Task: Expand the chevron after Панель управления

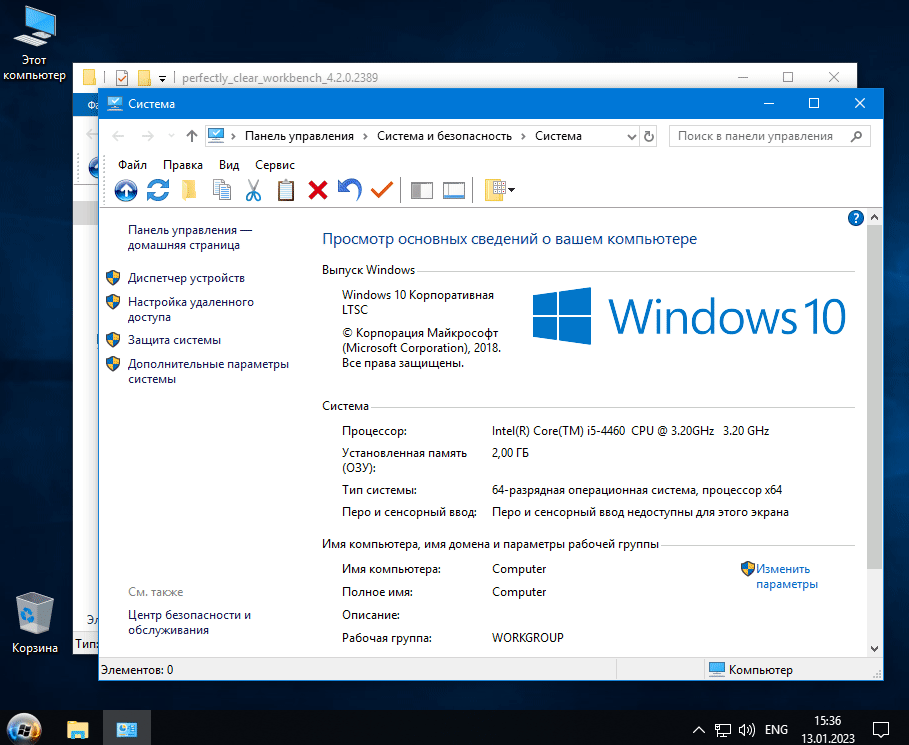Action: [x=365, y=136]
